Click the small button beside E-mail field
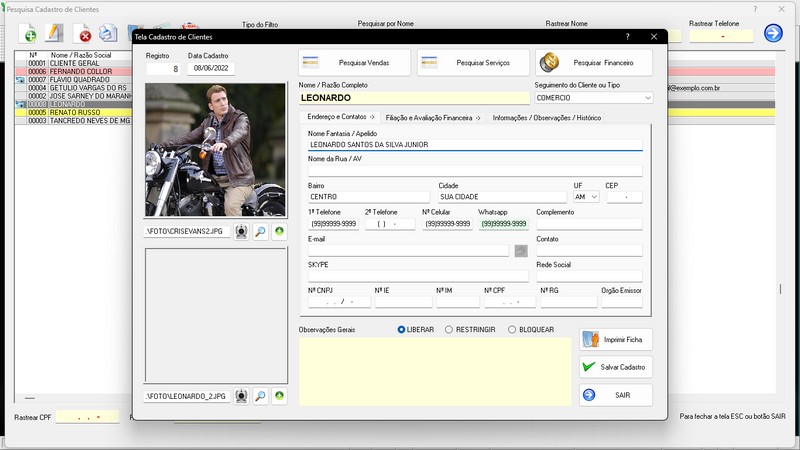Screen dimensions: 800x450 point(521,251)
